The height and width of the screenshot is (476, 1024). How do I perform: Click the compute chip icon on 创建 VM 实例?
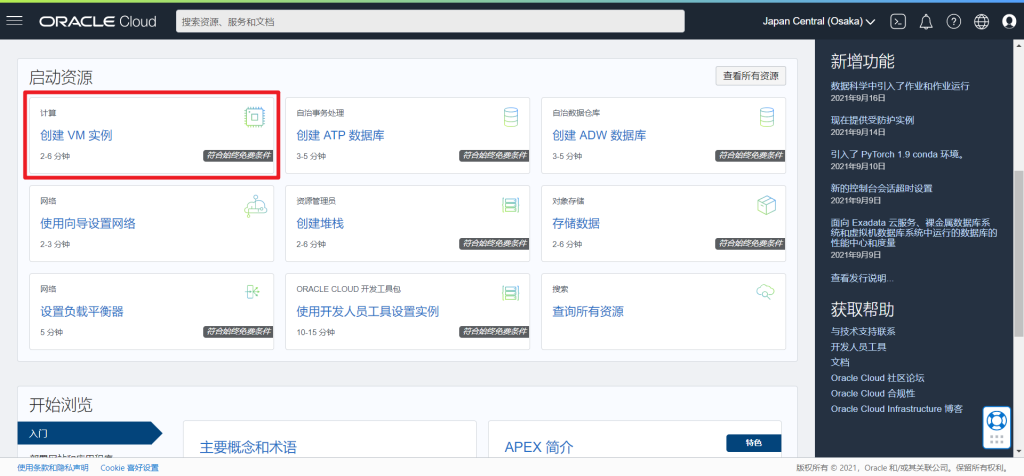click(255, 117)
